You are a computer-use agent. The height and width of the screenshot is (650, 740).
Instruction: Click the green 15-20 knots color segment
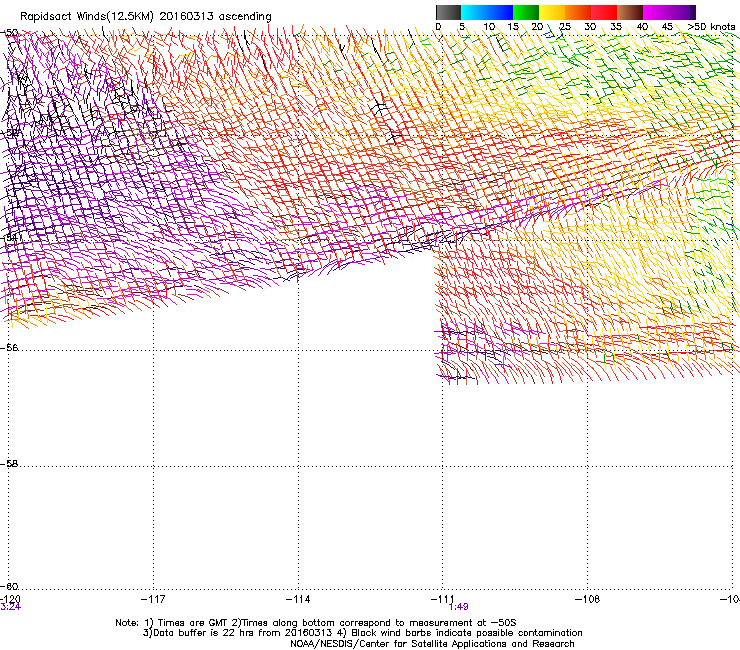click(526, 12)
